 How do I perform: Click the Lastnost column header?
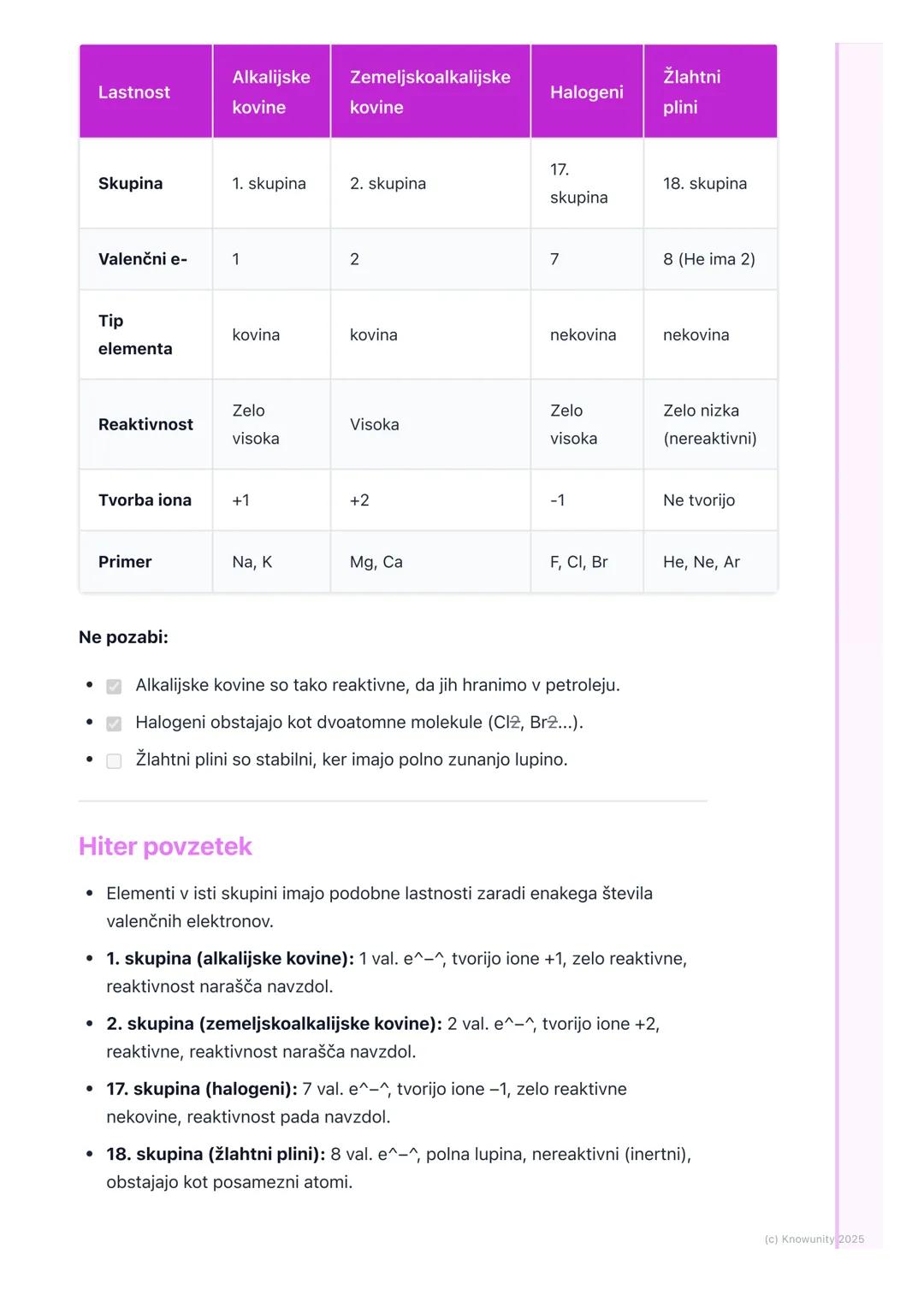[x=134, y=92]
